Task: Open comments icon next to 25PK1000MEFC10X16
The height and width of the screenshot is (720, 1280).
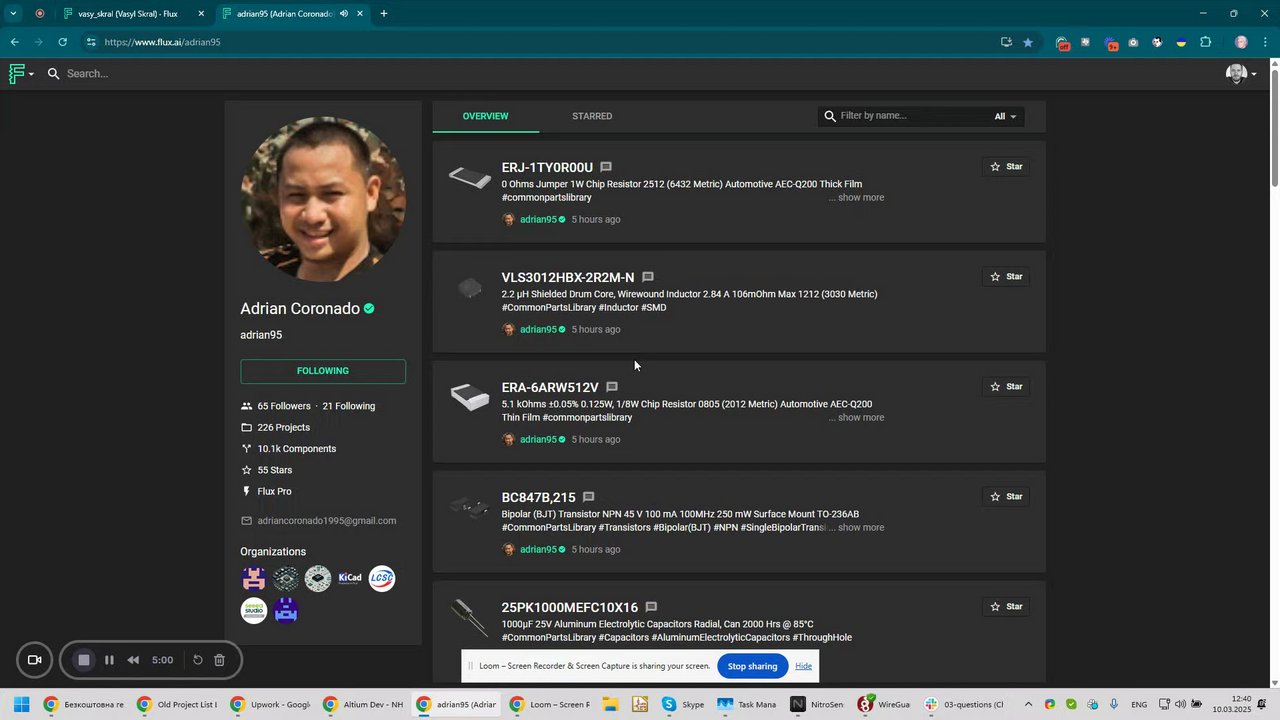Action: [651, 607]
